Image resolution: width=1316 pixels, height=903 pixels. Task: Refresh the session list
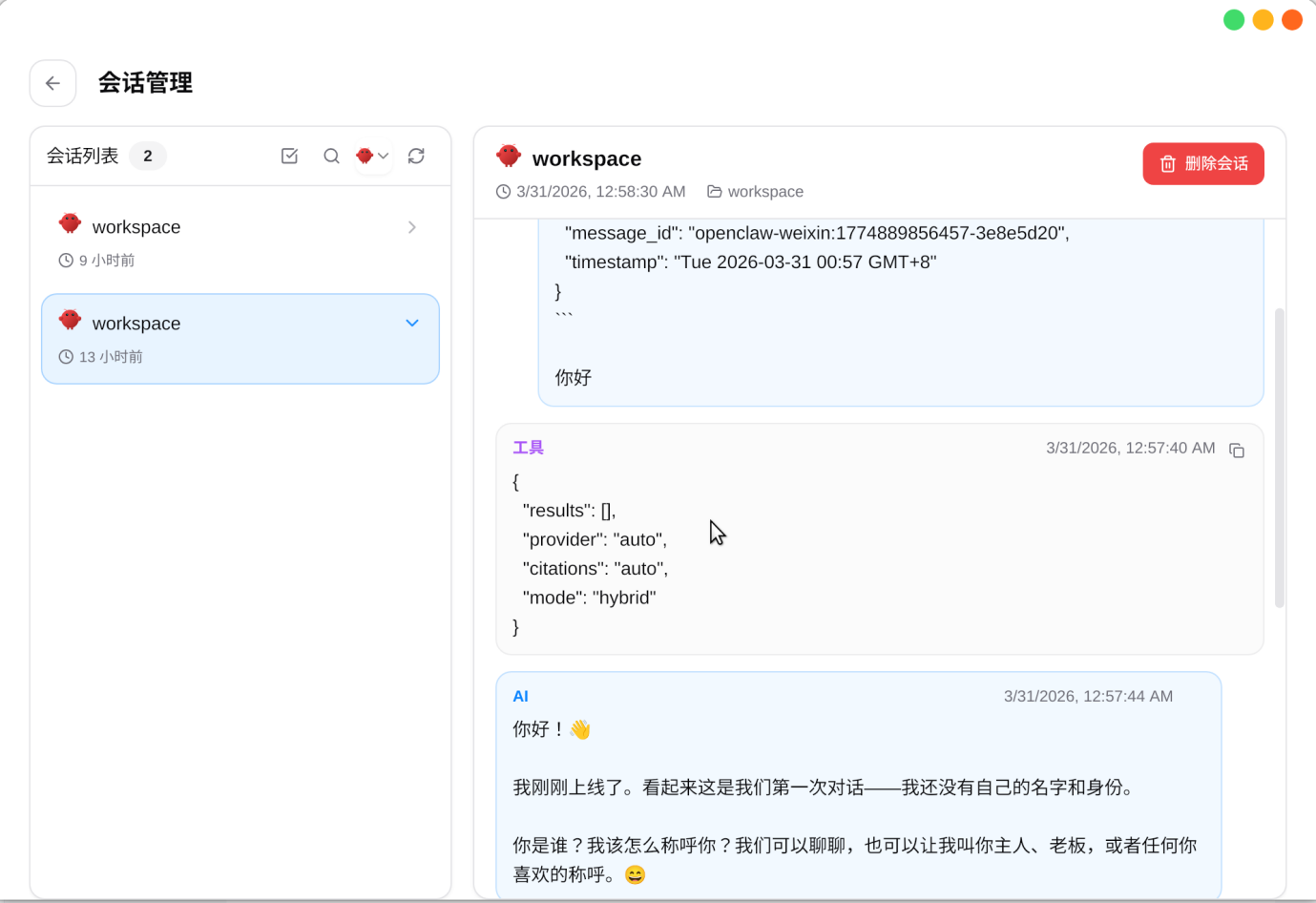(416, 156)
